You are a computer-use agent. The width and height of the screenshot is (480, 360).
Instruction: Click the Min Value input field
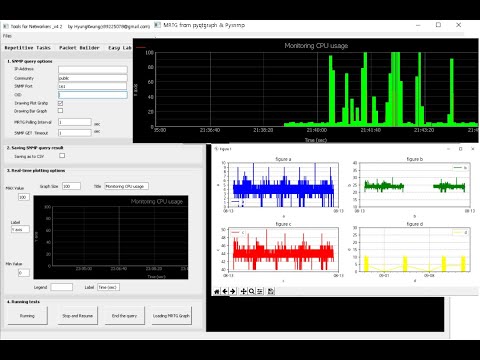24,273
